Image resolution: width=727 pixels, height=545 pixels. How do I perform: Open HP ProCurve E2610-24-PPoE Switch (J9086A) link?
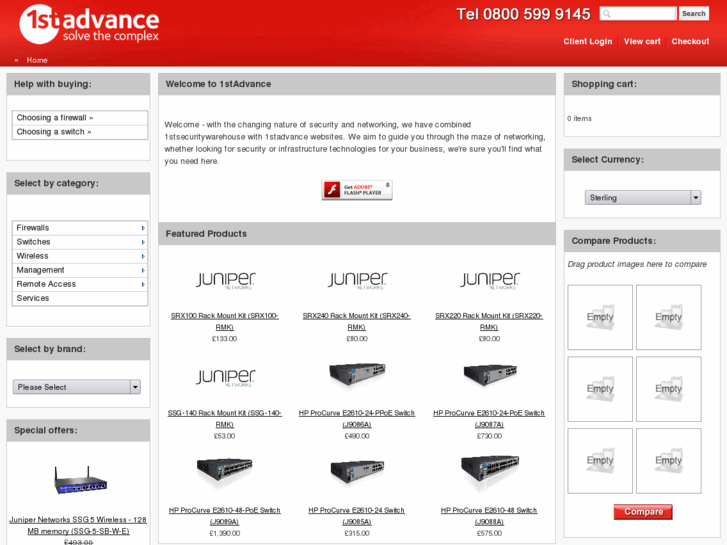tap(357, 418)
